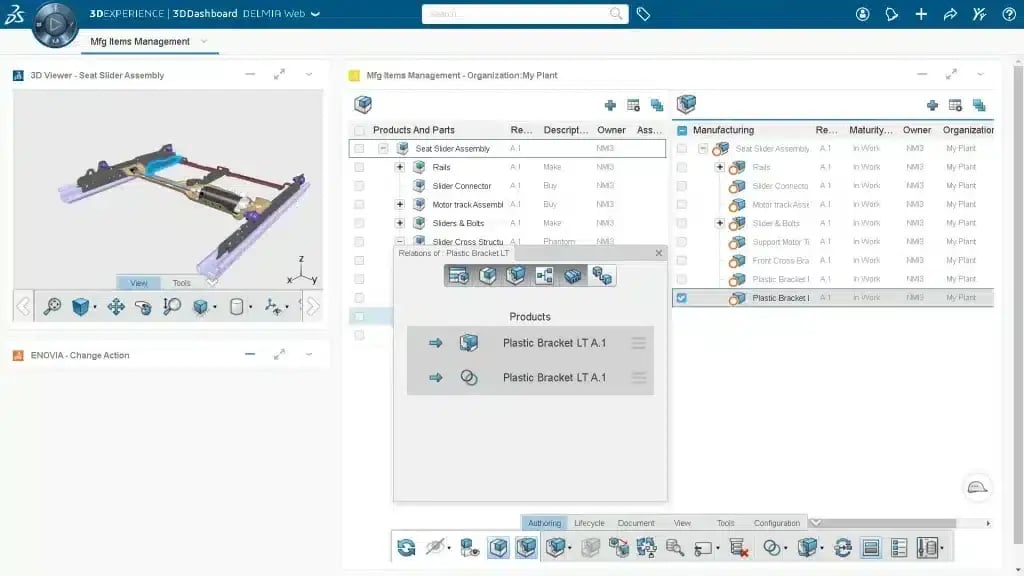Click the Pan tool in the 3D Viewer toolbar
Image resolution: width=1024 pixels, height=576 pixels.
tap(116, 306)
